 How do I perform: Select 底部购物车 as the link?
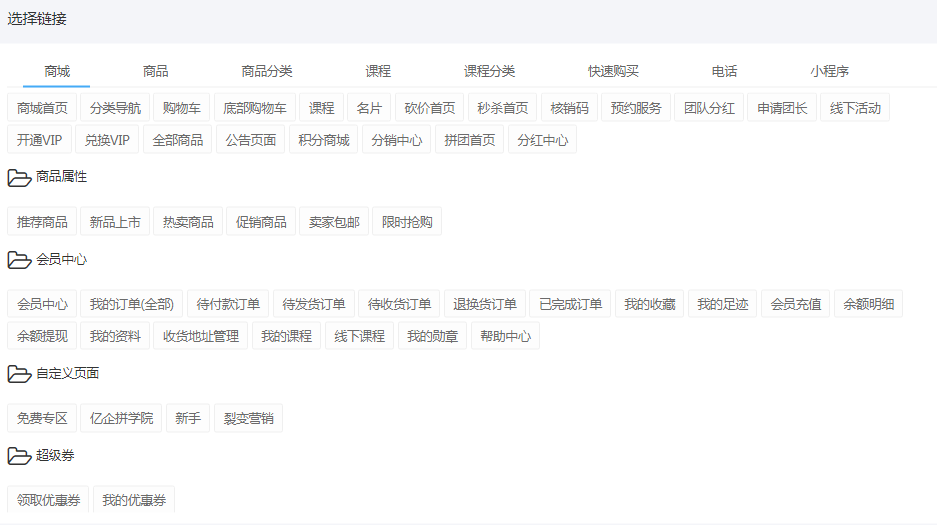(255, 108)
